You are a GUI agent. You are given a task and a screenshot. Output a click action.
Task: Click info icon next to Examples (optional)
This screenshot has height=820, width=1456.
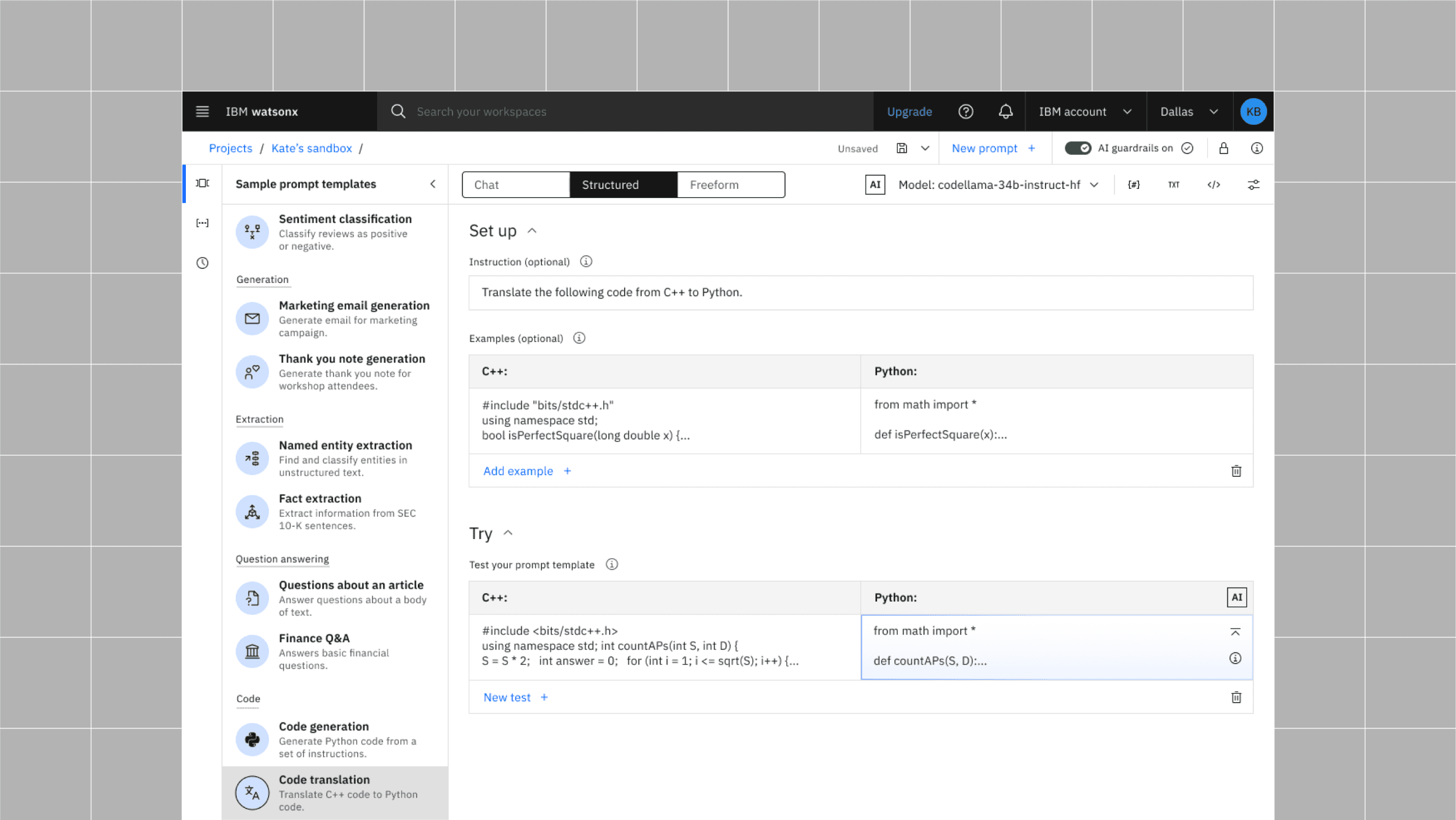tap(579, 338)
